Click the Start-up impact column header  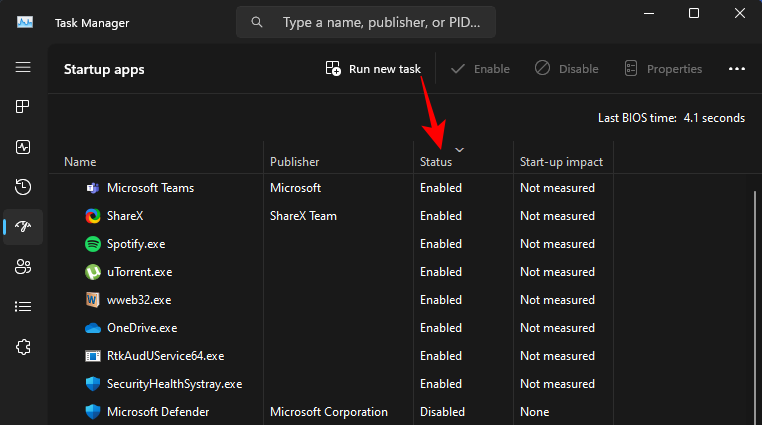[560, 162]
